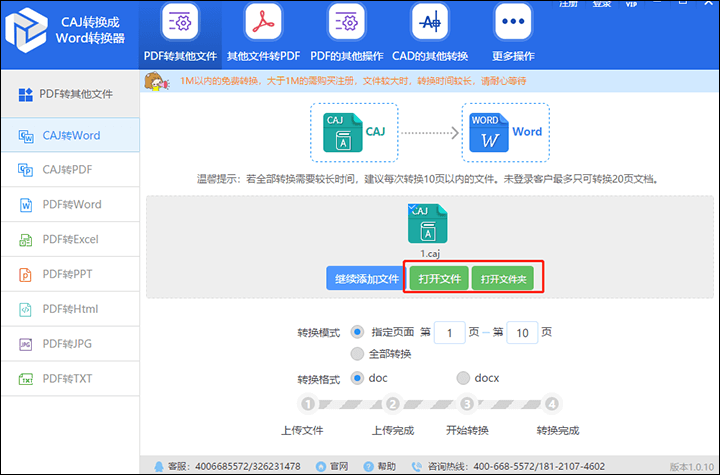Screen dimensions: 720x475
Task: Click the VIP link at top right
Action: [x=631, y=4]
